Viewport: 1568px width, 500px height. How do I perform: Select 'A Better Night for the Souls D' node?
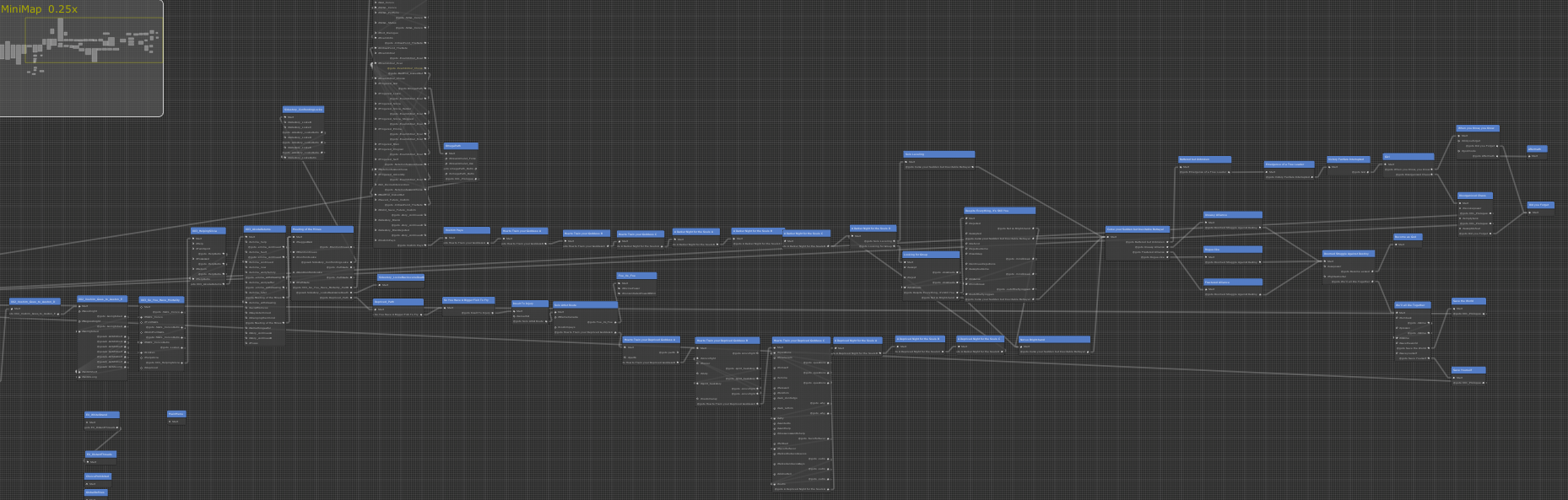click(873, 228)
